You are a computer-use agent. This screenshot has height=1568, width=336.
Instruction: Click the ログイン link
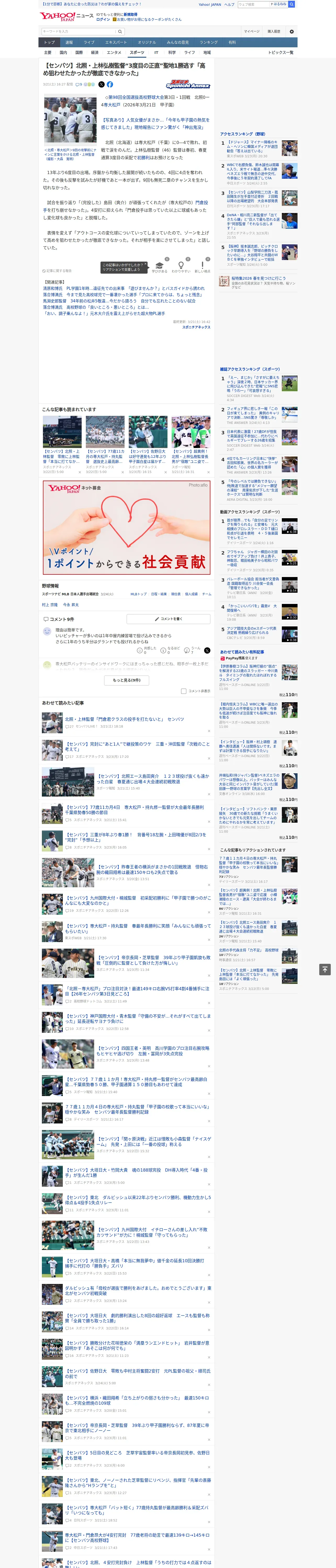pos(103,20)
